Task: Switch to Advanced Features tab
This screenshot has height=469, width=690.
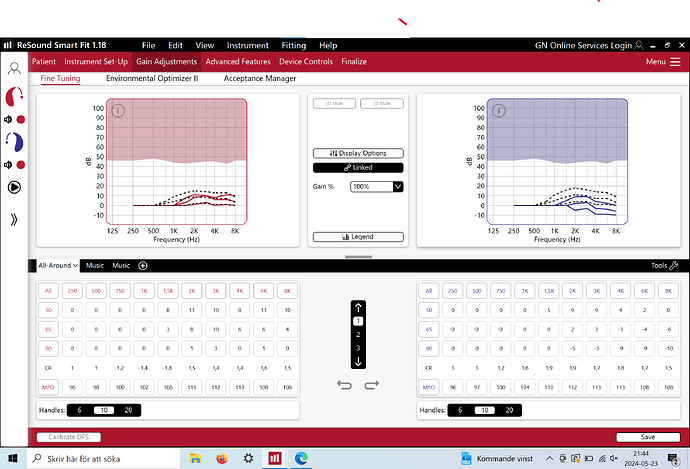Action: click(238, 62)
